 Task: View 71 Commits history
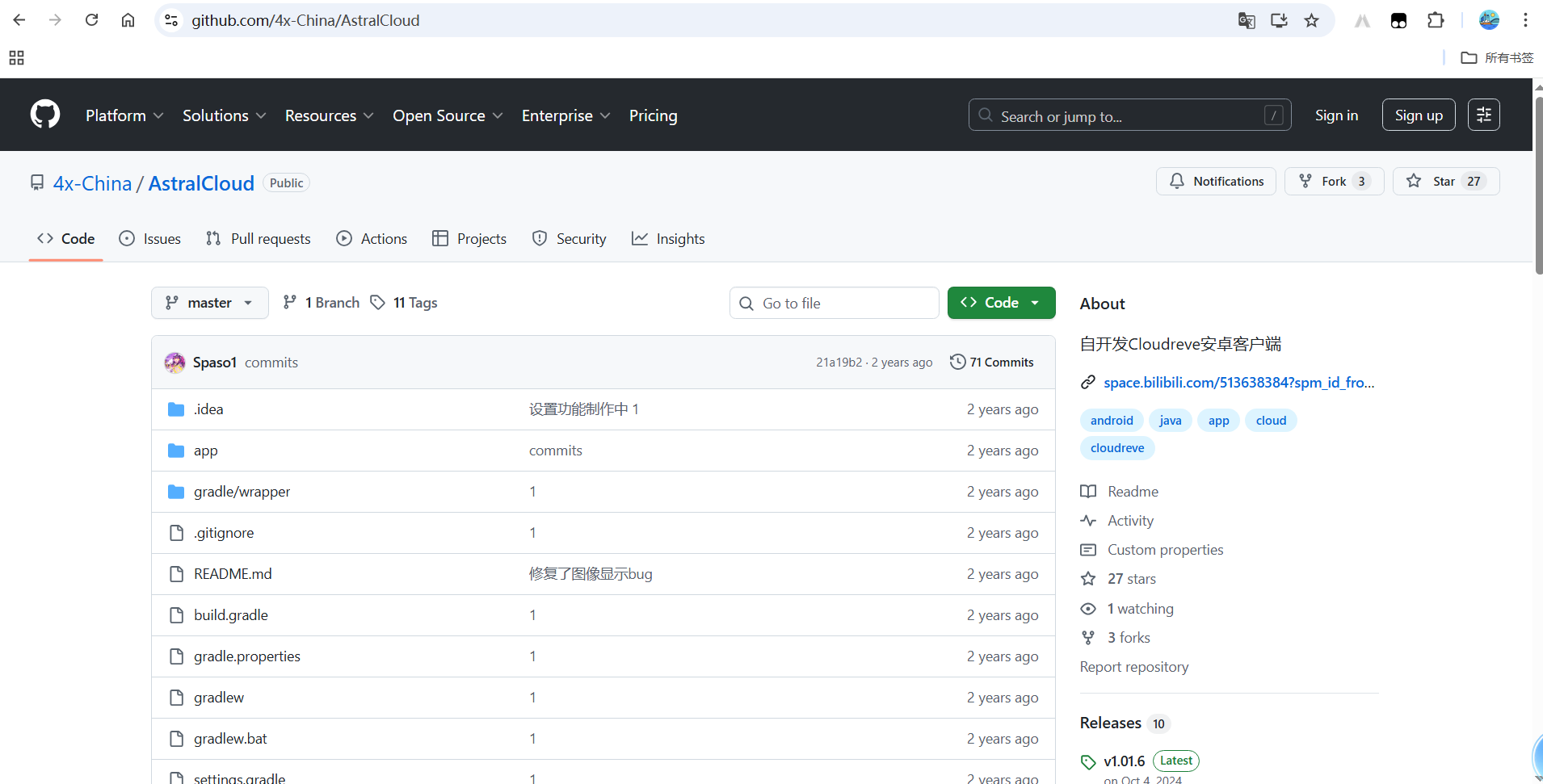[992, 362]
